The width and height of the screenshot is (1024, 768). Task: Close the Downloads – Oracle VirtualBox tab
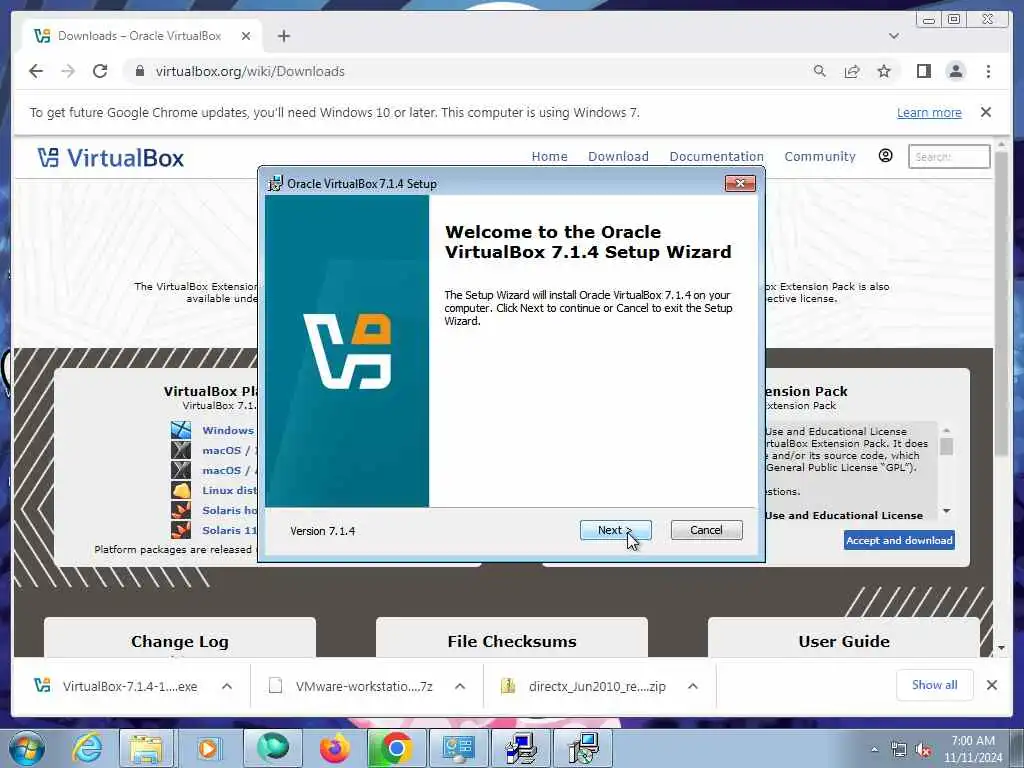pyautogui.click(x=246, y=36)
